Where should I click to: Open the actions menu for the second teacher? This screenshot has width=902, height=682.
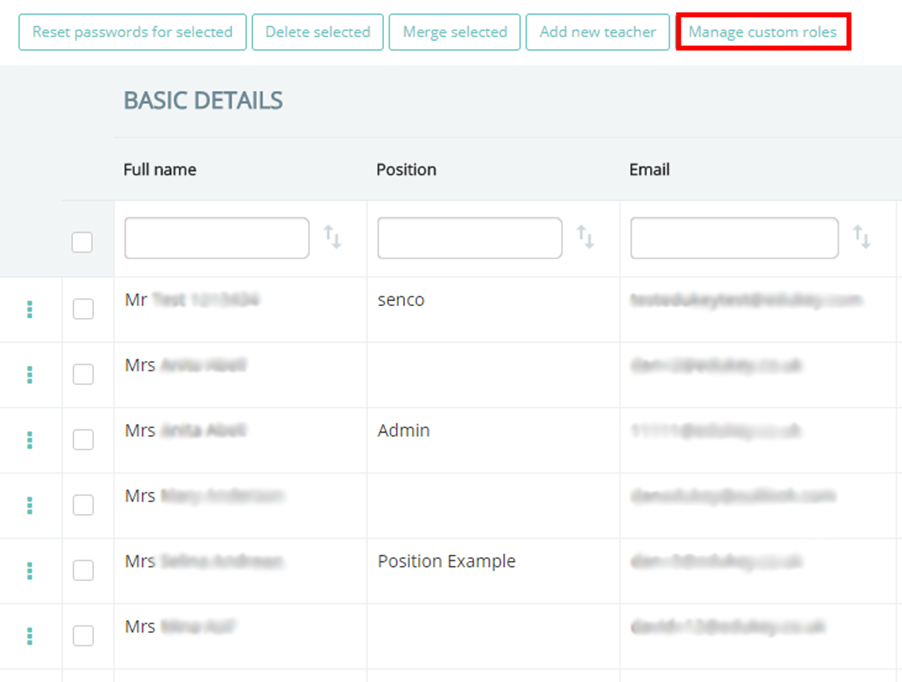(x=30, y=374)
